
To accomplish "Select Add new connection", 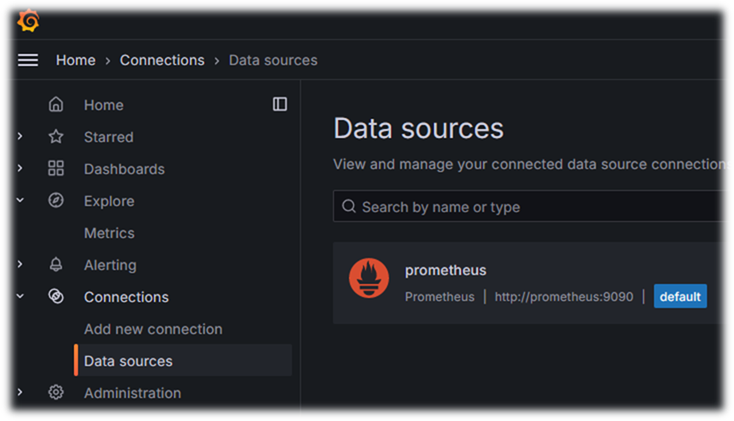I will pyautogui.click(x=153, y=329).
